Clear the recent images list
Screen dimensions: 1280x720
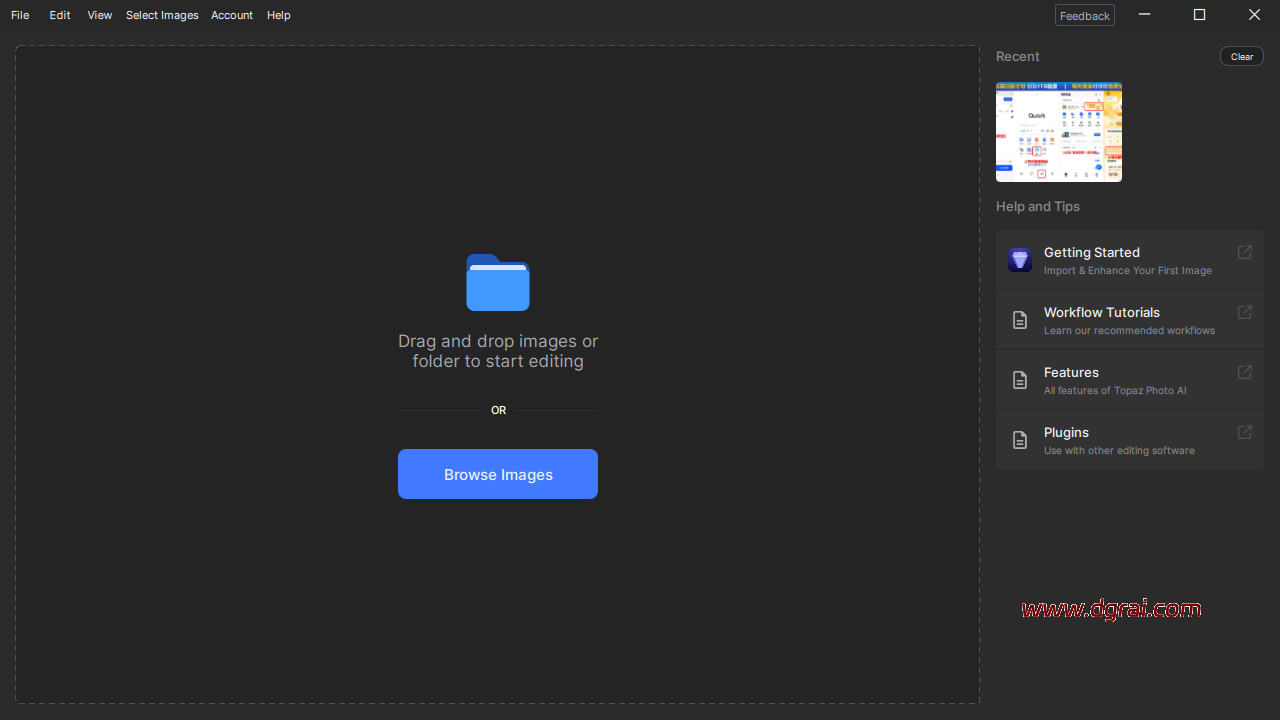1242,56
